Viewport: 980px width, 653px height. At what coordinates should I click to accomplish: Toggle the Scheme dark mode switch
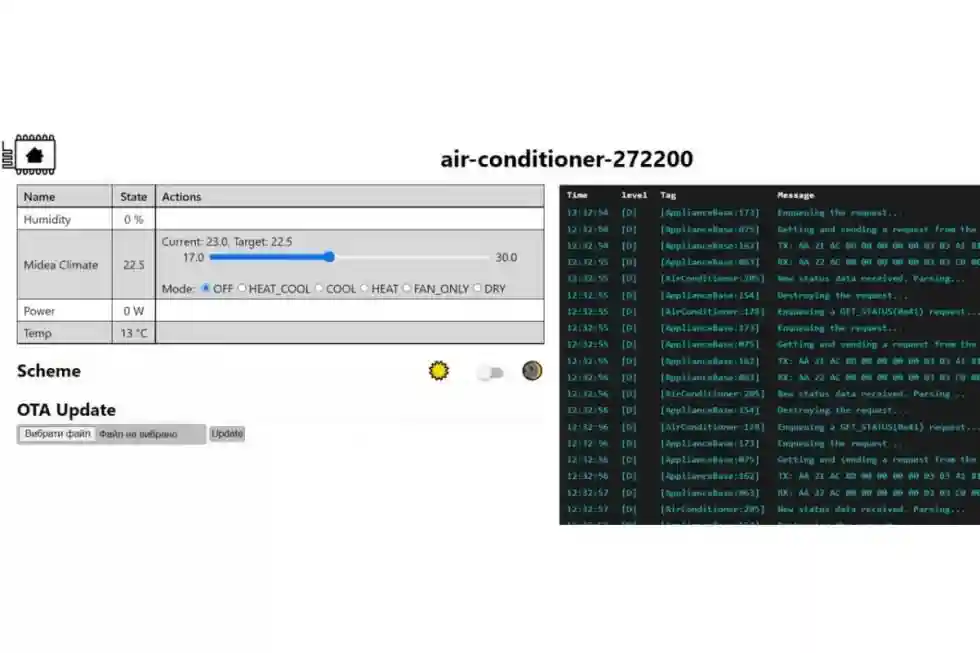pyautogui.click(x=490, y=373)
